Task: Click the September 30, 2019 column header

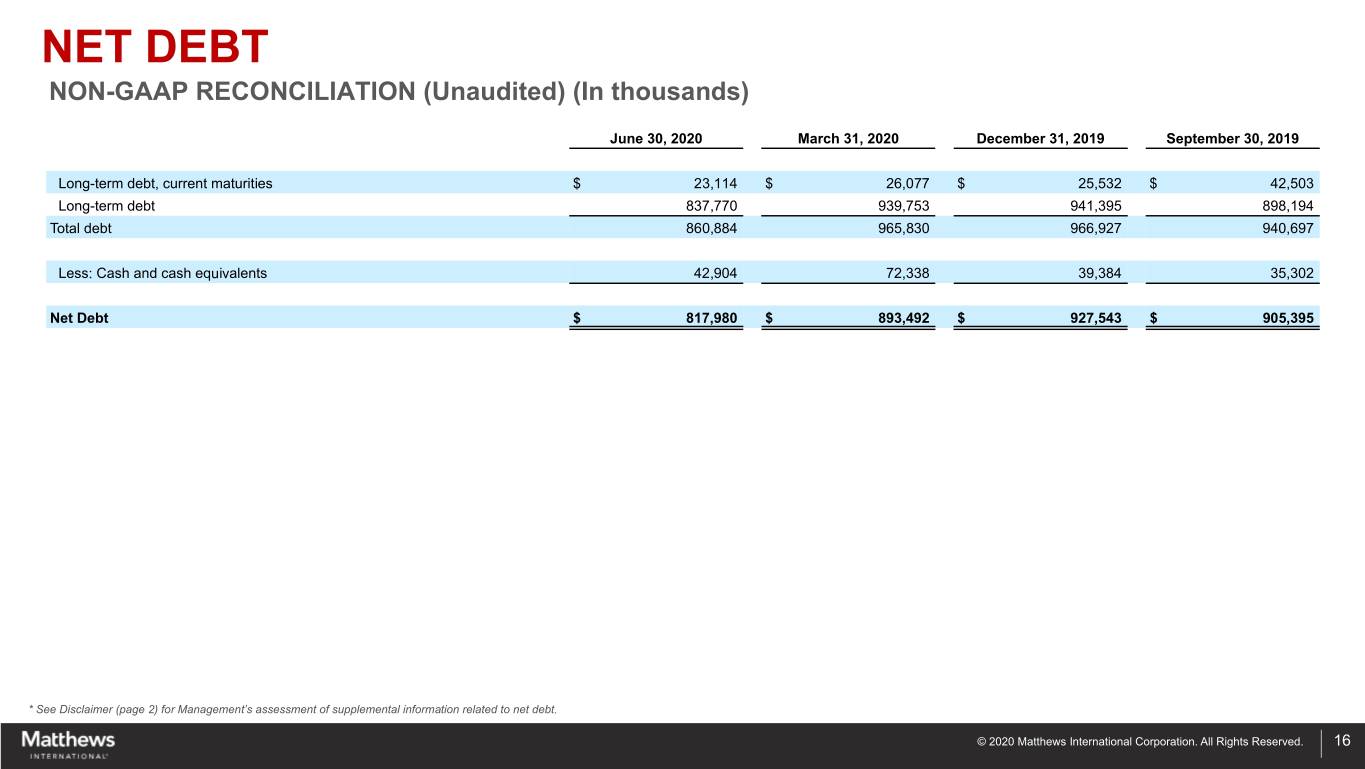Action: pyautogui.click(x=1232, y=138)
